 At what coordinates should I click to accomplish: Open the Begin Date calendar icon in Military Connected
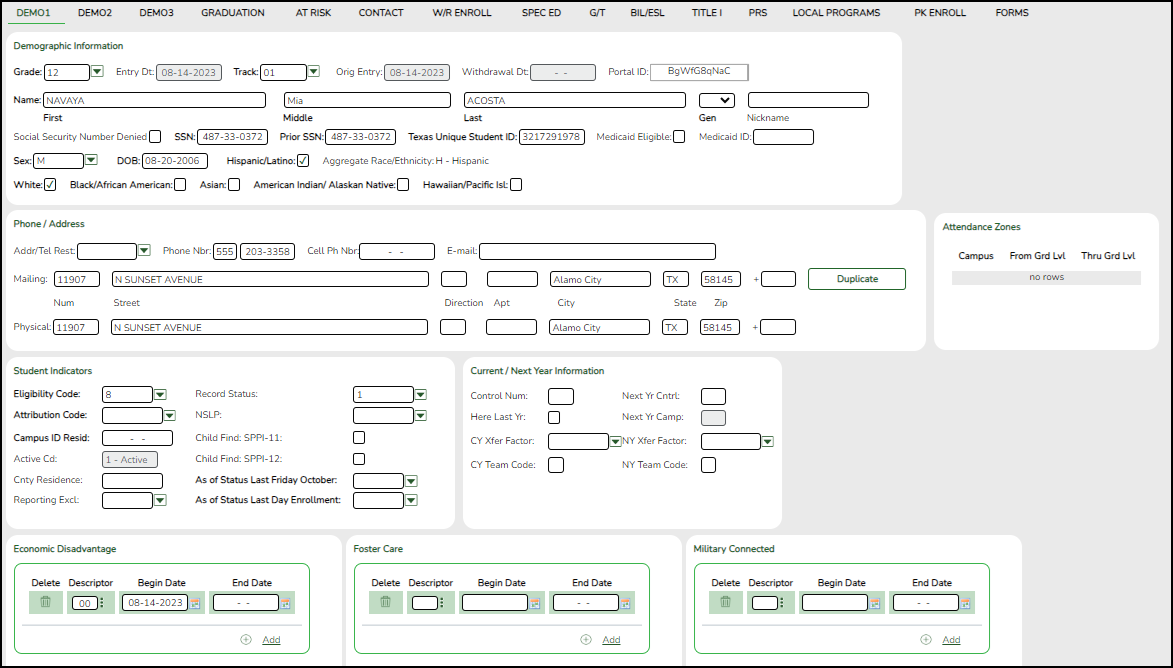[x=876, y=602]
